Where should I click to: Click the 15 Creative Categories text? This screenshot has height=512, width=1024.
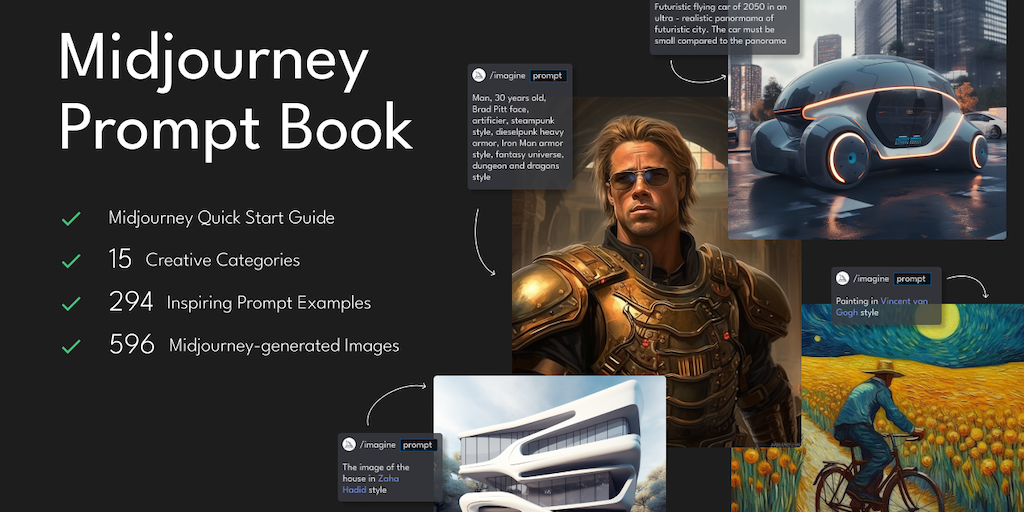[x=204, y=260]
